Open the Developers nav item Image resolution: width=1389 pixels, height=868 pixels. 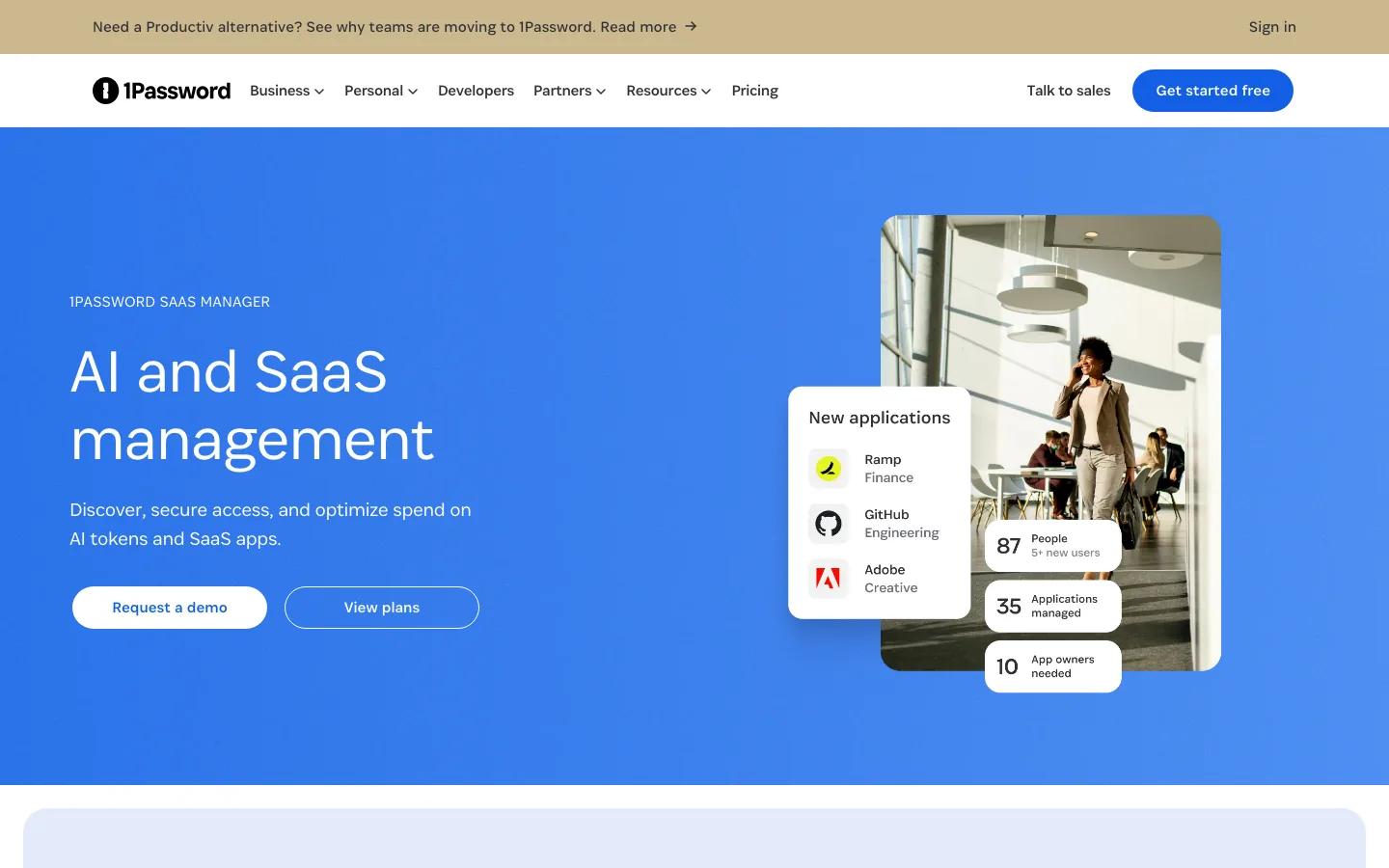(476, 91)
